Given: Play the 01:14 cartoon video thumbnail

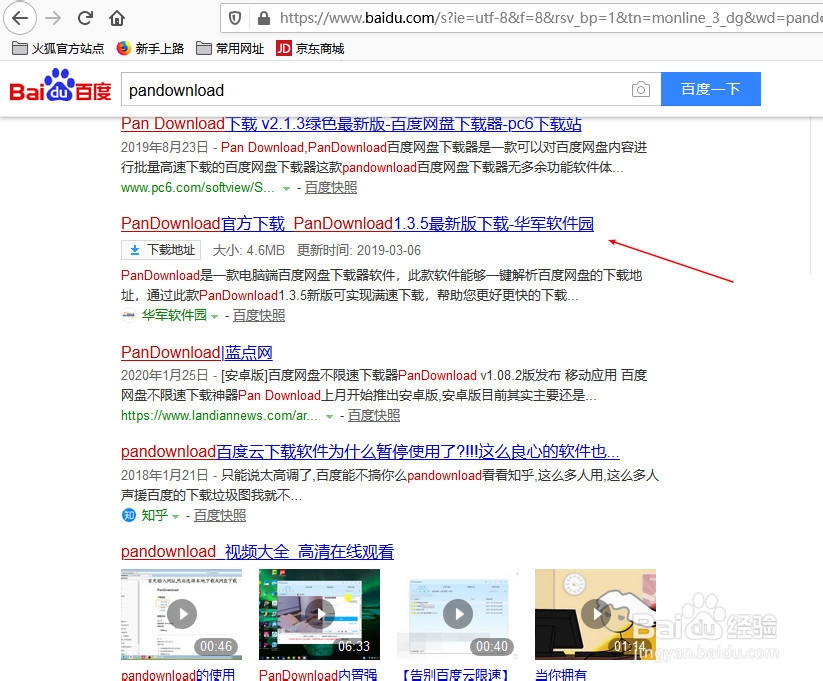Looking at the screenshot, I should pyautogui.click(x=595, y=614).
